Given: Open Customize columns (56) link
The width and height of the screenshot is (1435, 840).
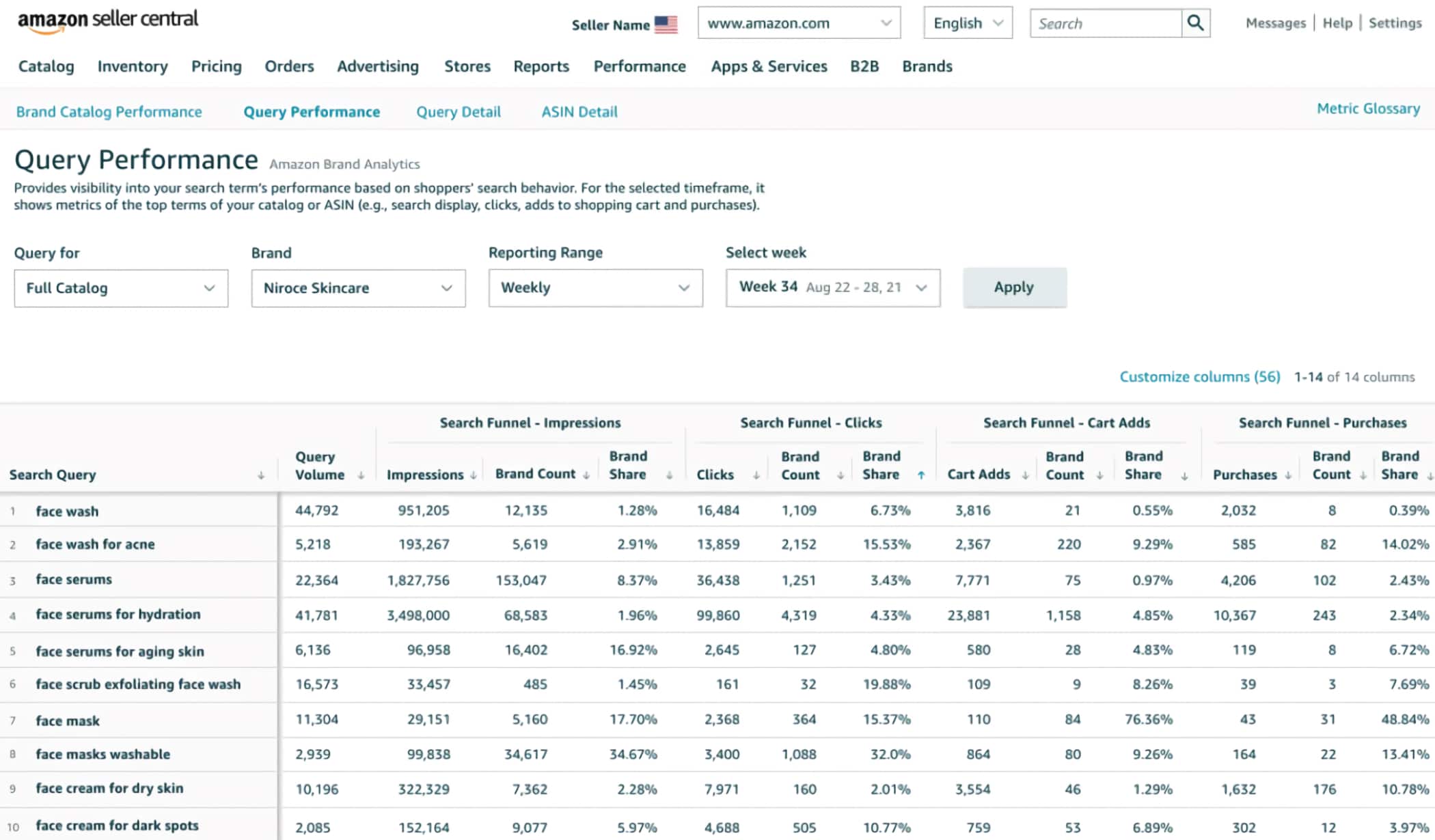Looking at the screenshot, I should (1200, 376).
